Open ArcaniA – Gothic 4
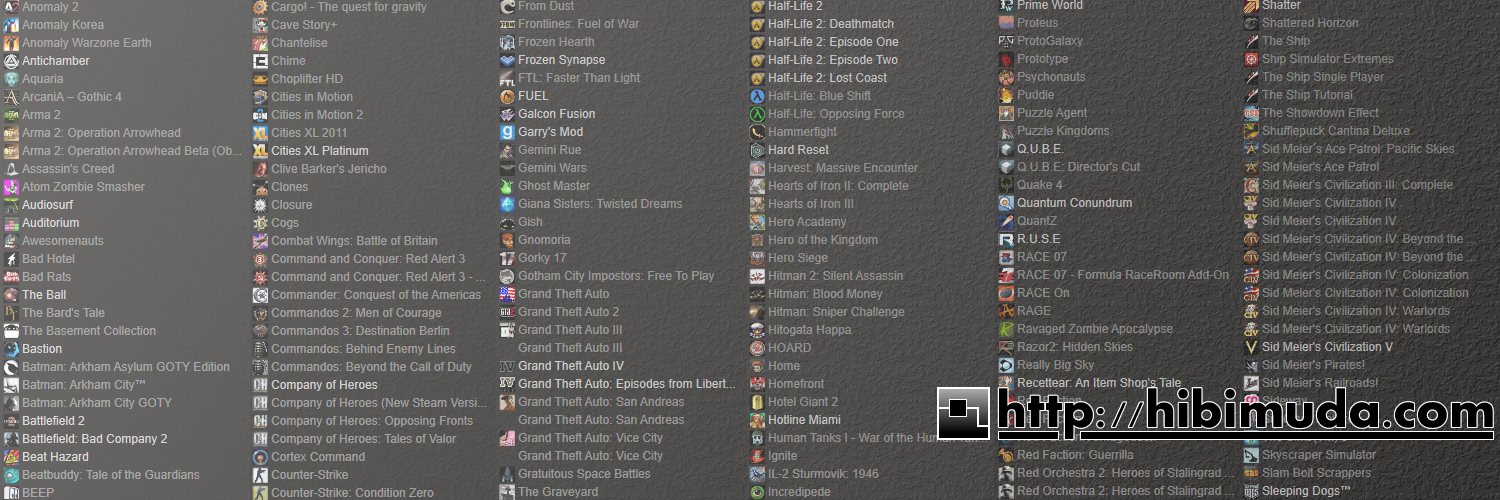The height and width of the screenshot is (500, 1500). [x=72, y=97]
